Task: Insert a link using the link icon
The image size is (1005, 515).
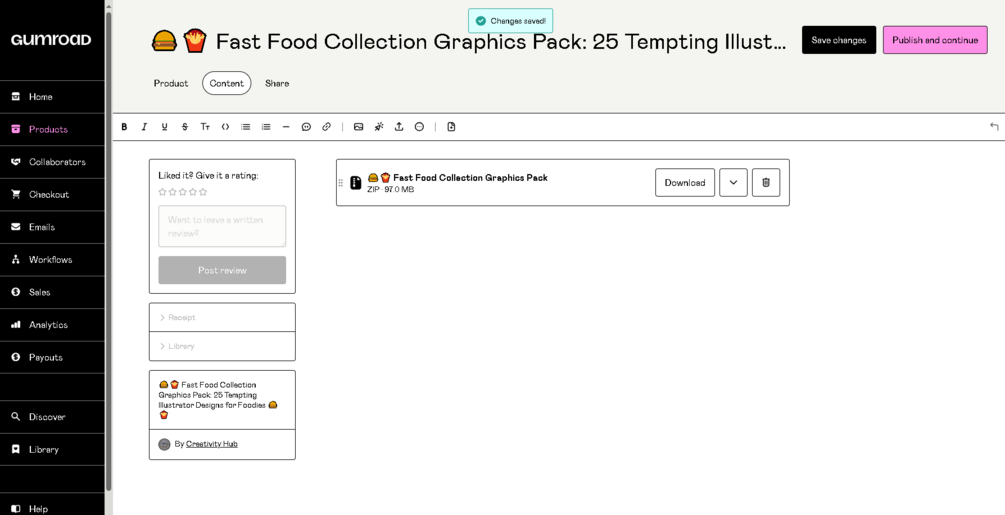Action: [326, 127]
